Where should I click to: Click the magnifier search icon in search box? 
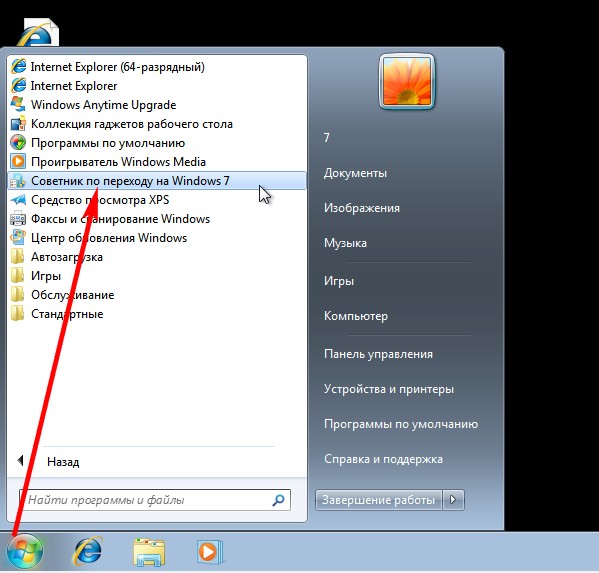(278, 500)
